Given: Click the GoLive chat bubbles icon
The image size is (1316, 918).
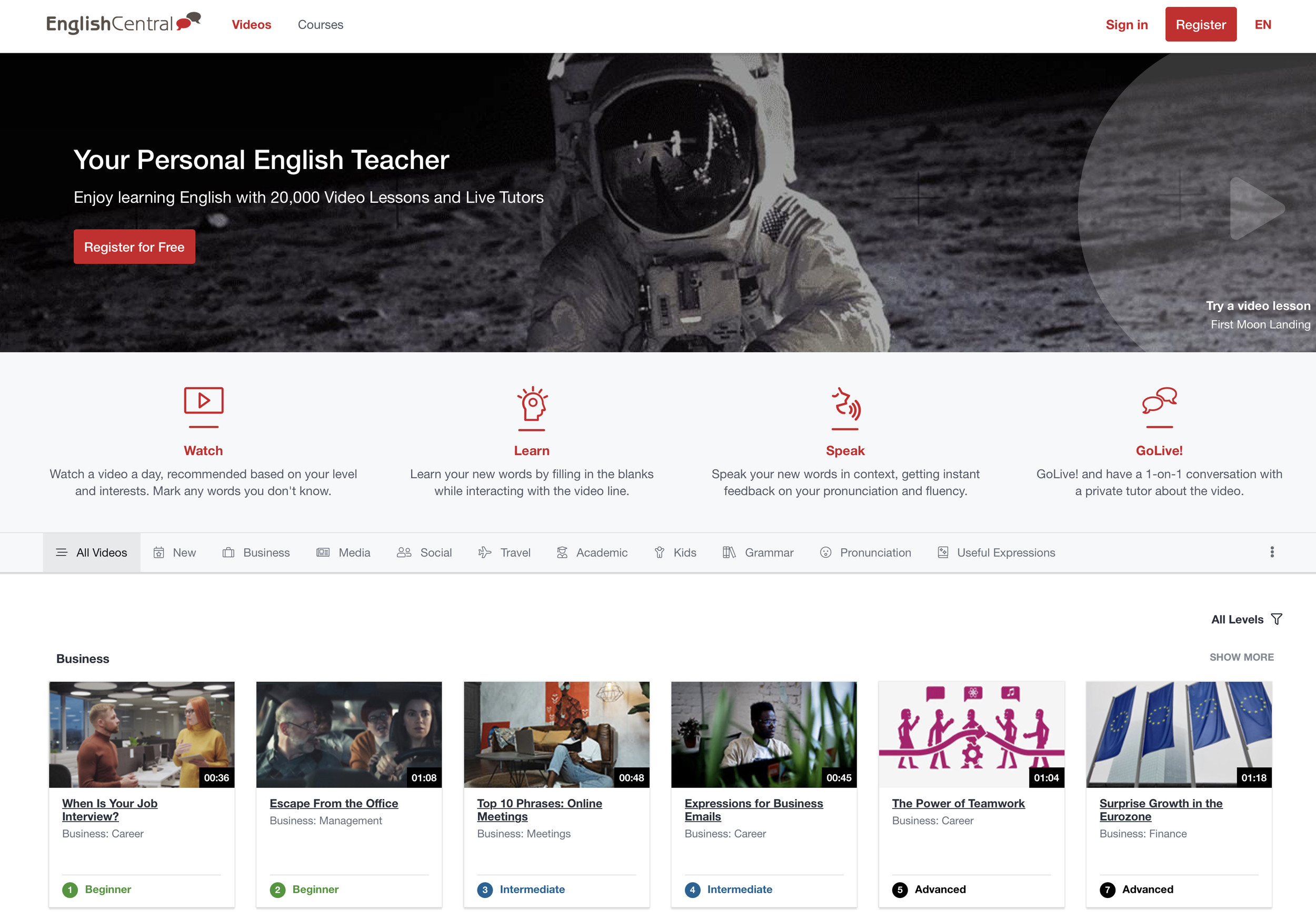Looking at the screenshot, I should 1159,400.
